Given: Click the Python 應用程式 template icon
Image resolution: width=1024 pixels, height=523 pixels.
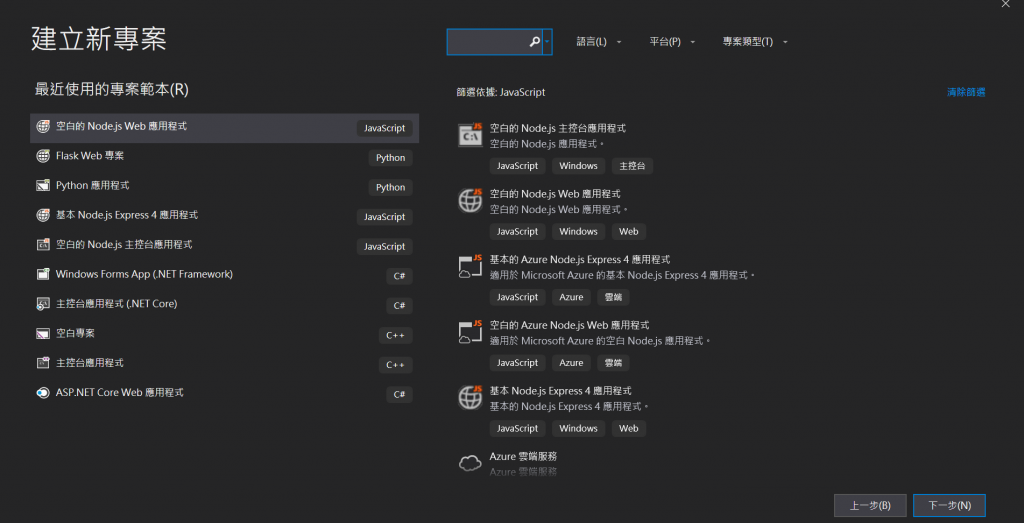Looking at the screenshot, I should click(43, 185).
